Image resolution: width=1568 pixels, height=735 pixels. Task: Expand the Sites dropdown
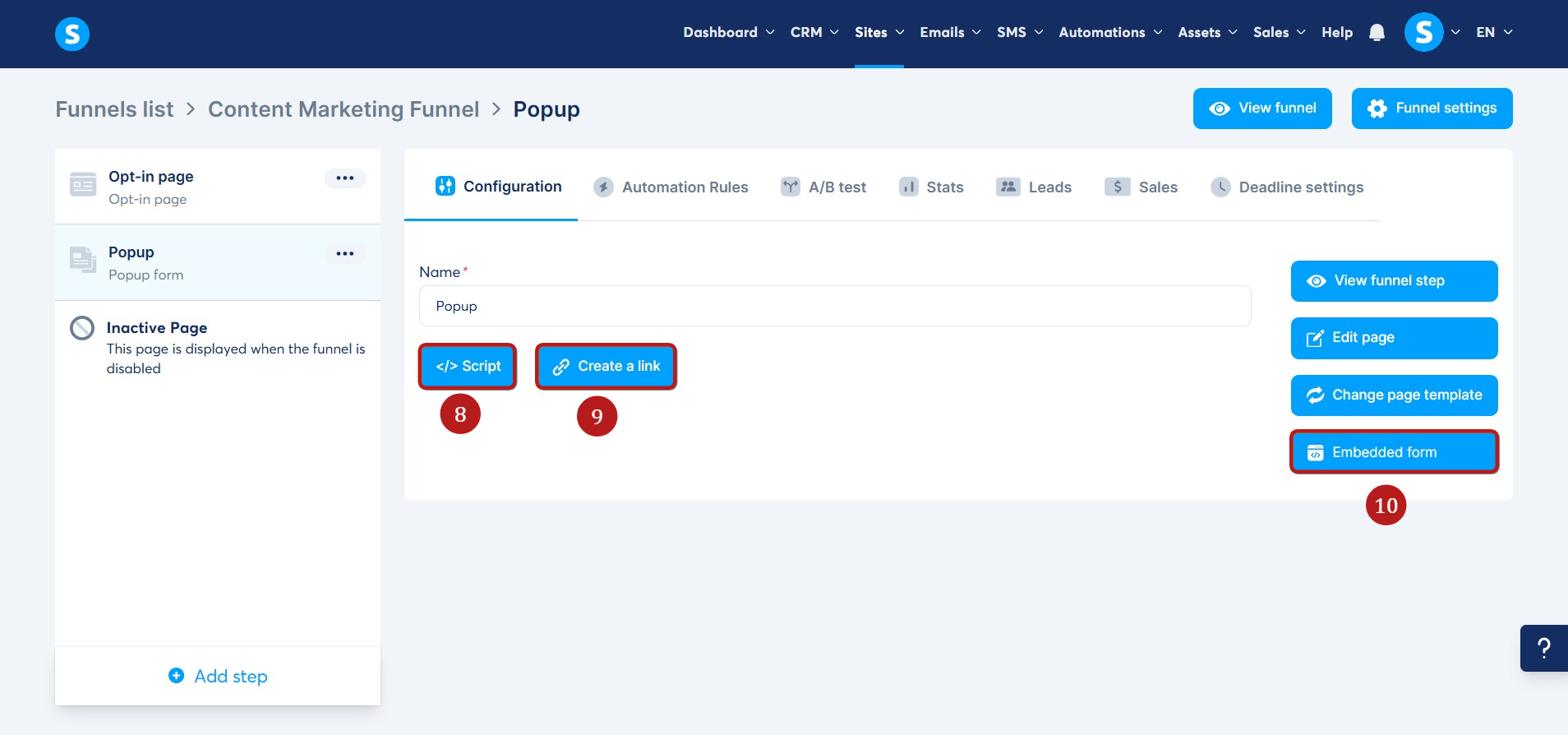879,32
